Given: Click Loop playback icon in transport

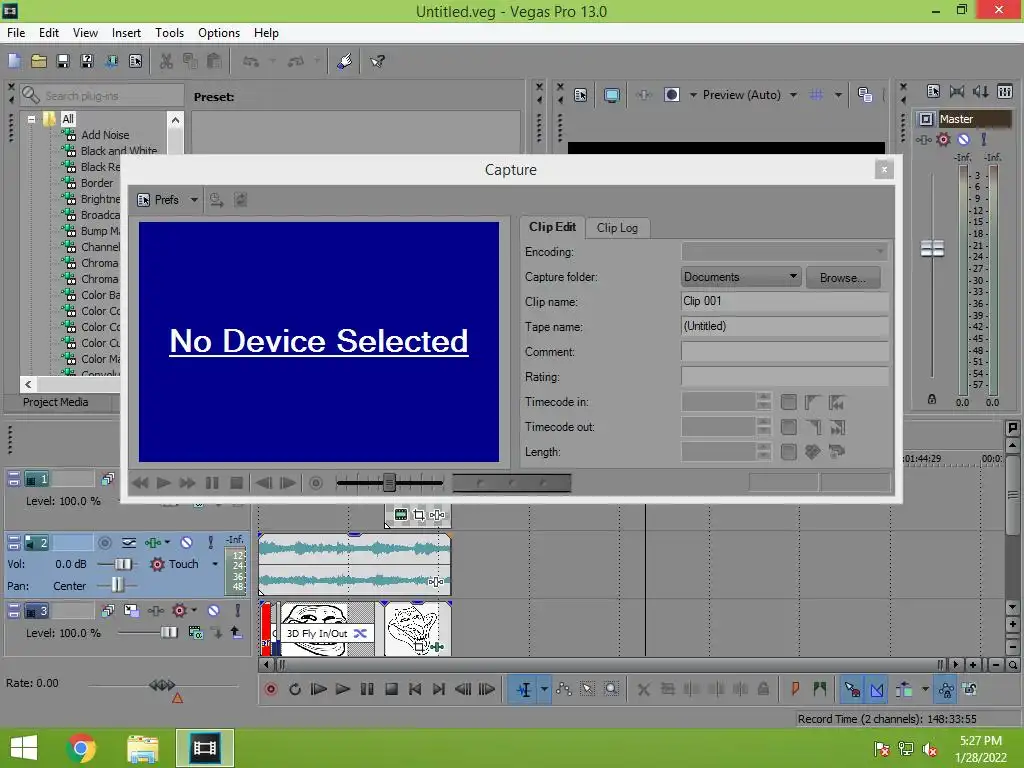Looking at the screenshot, I should click(x=295, y=689).
